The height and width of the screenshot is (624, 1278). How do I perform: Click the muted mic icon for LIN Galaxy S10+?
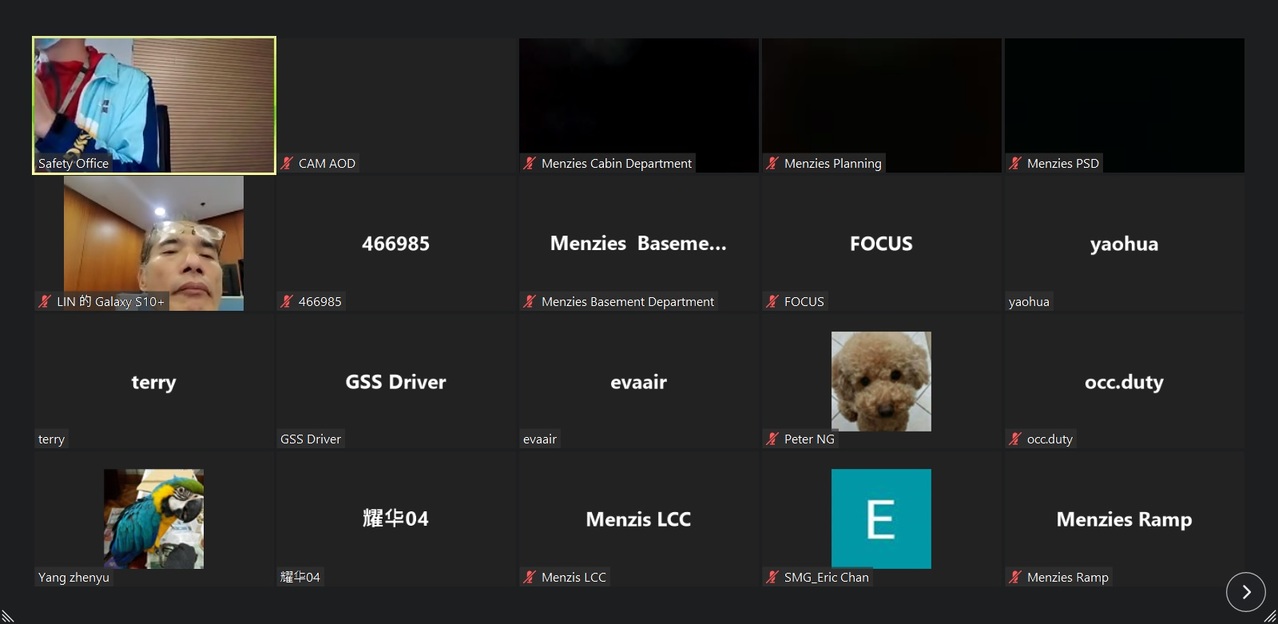(x=45, y=301)
